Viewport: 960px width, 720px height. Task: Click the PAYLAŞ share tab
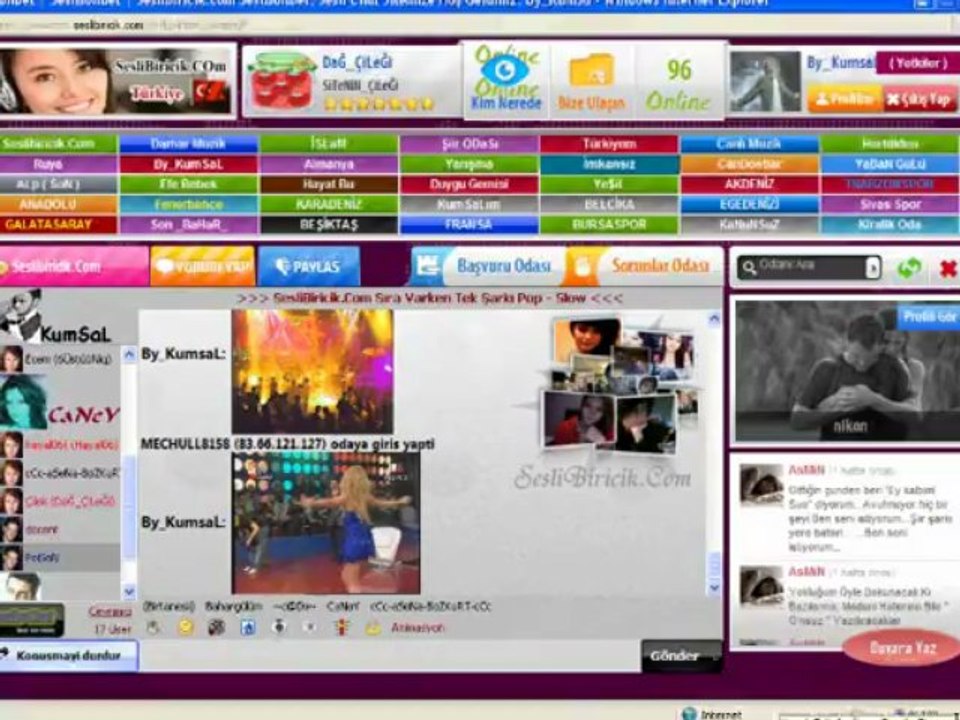click(309, 266)
